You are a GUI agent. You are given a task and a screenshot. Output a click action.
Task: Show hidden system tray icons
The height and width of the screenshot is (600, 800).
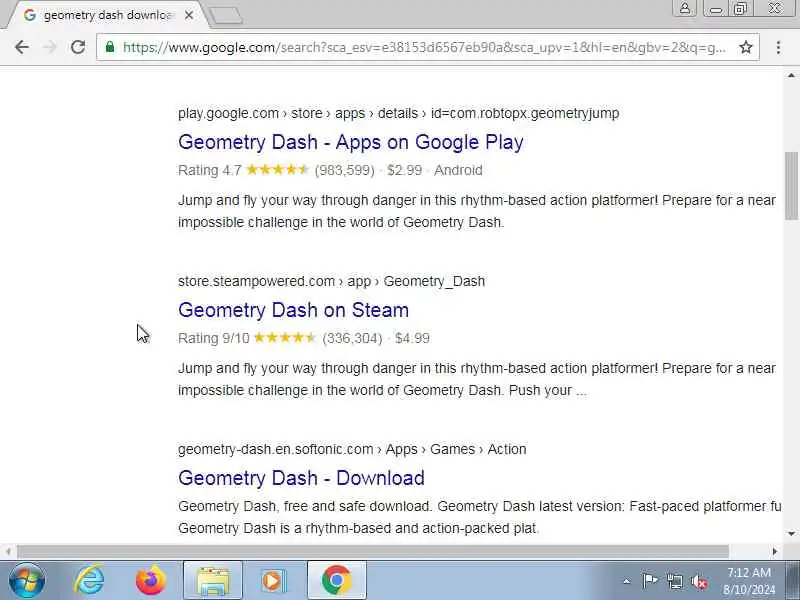click(x=627, y=581)
